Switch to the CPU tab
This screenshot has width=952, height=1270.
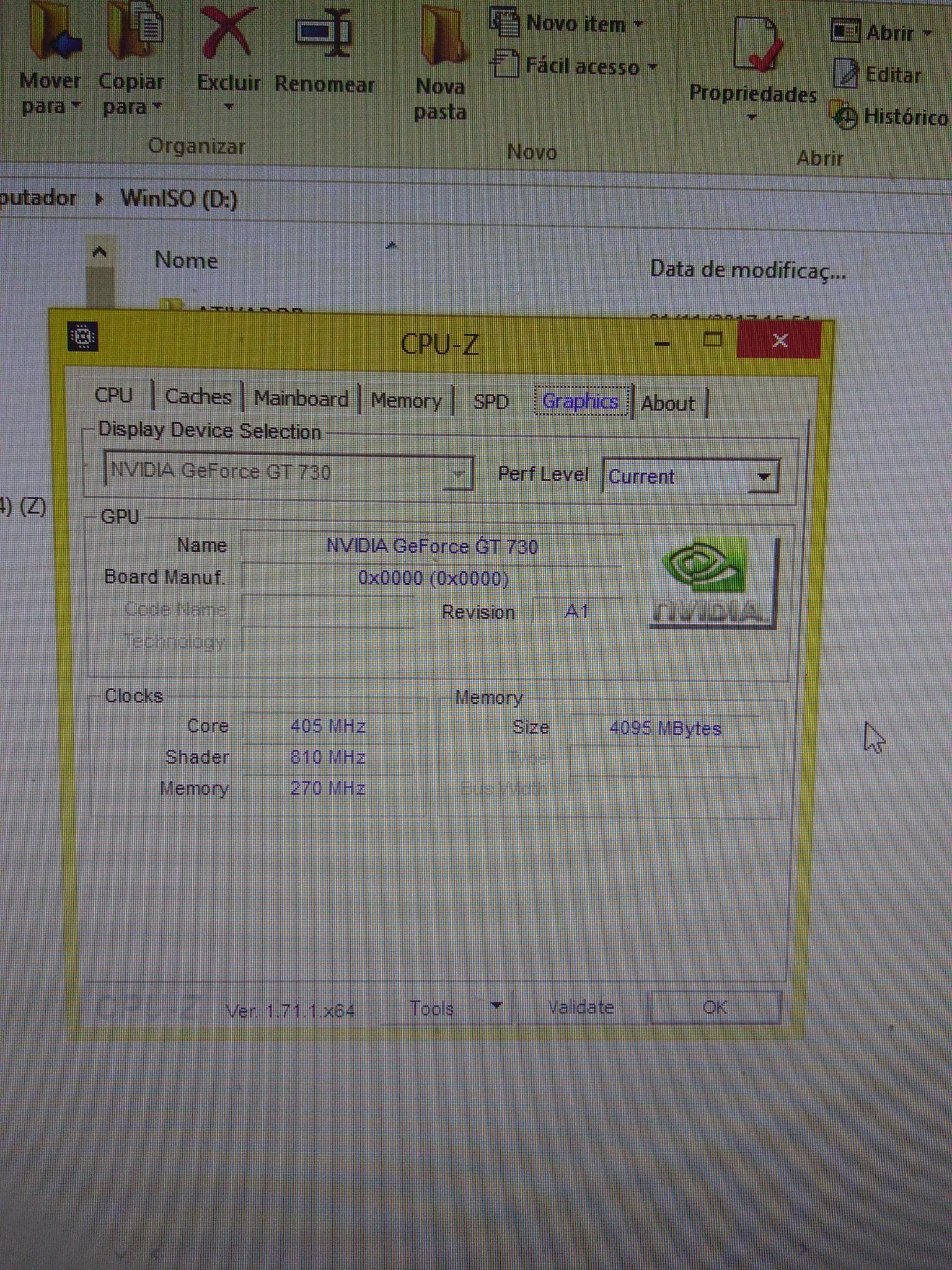[113, 394]
